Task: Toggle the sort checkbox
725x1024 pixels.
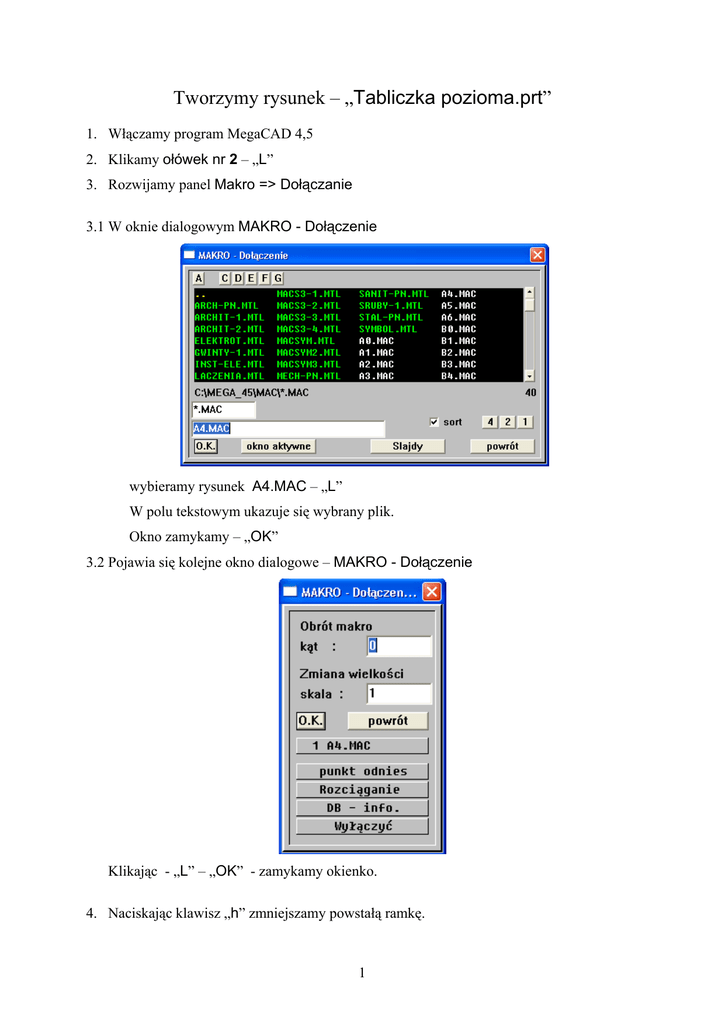Action: (x=434, y=422)
